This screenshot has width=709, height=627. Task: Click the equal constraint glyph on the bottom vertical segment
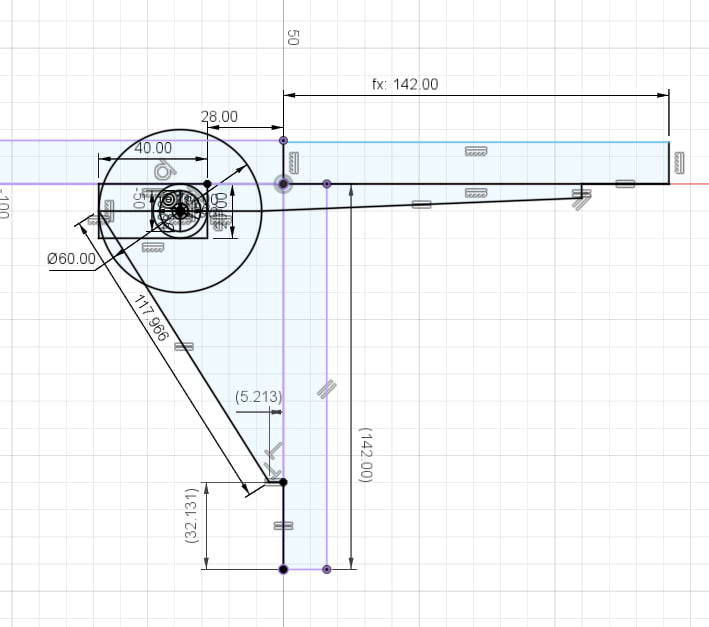(284, 526)
